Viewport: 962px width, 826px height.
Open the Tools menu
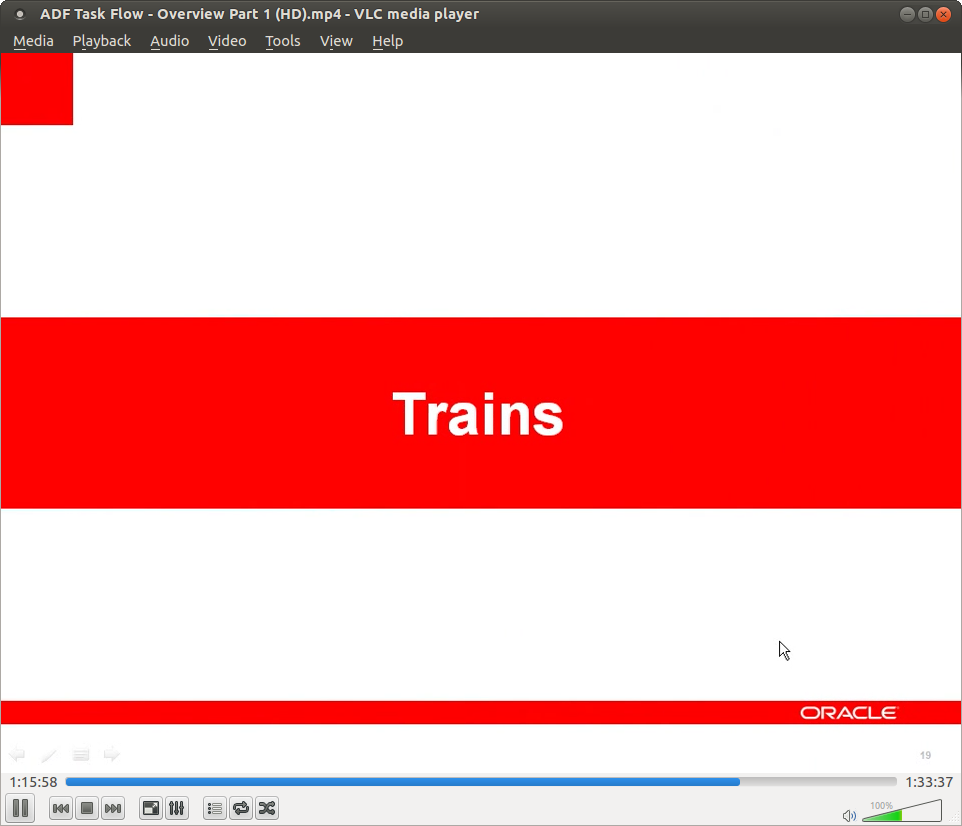(282, 41)
